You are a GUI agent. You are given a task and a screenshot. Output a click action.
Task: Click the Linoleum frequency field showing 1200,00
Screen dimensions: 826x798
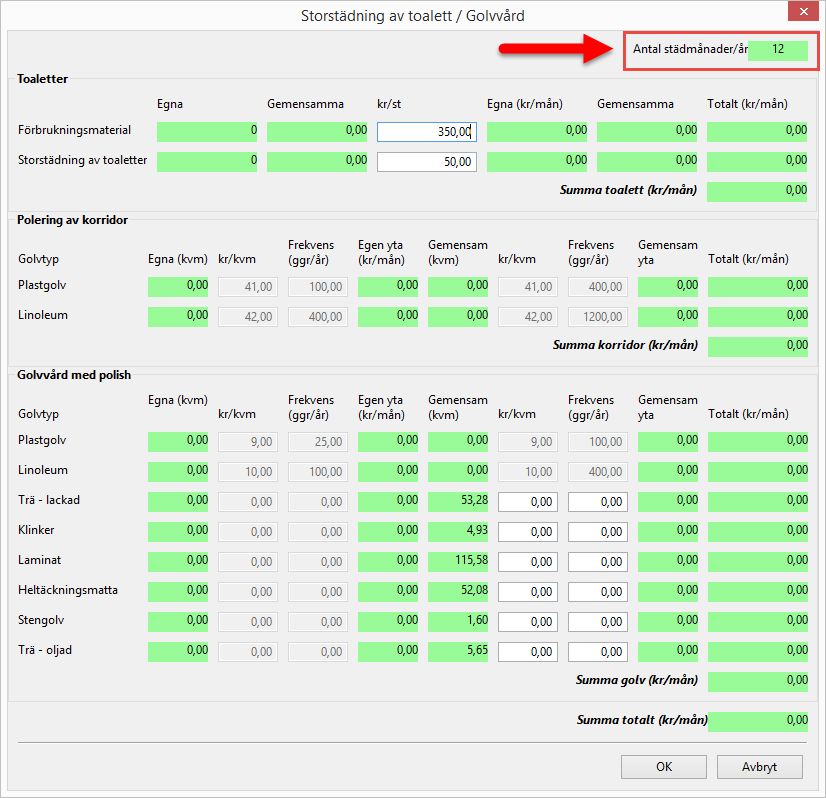click(598, 316)
